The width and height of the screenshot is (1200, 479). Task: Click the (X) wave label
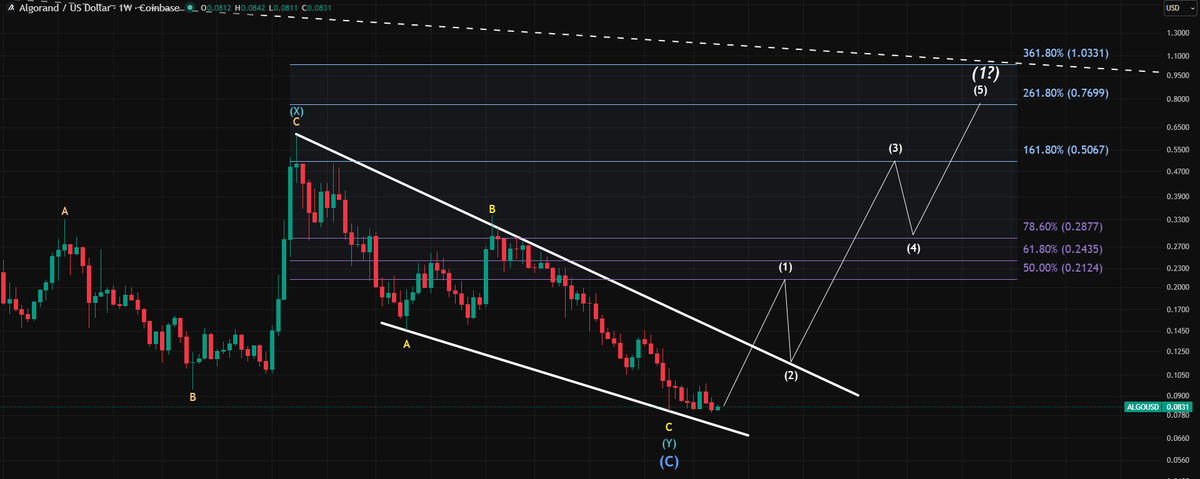(296, 110)
